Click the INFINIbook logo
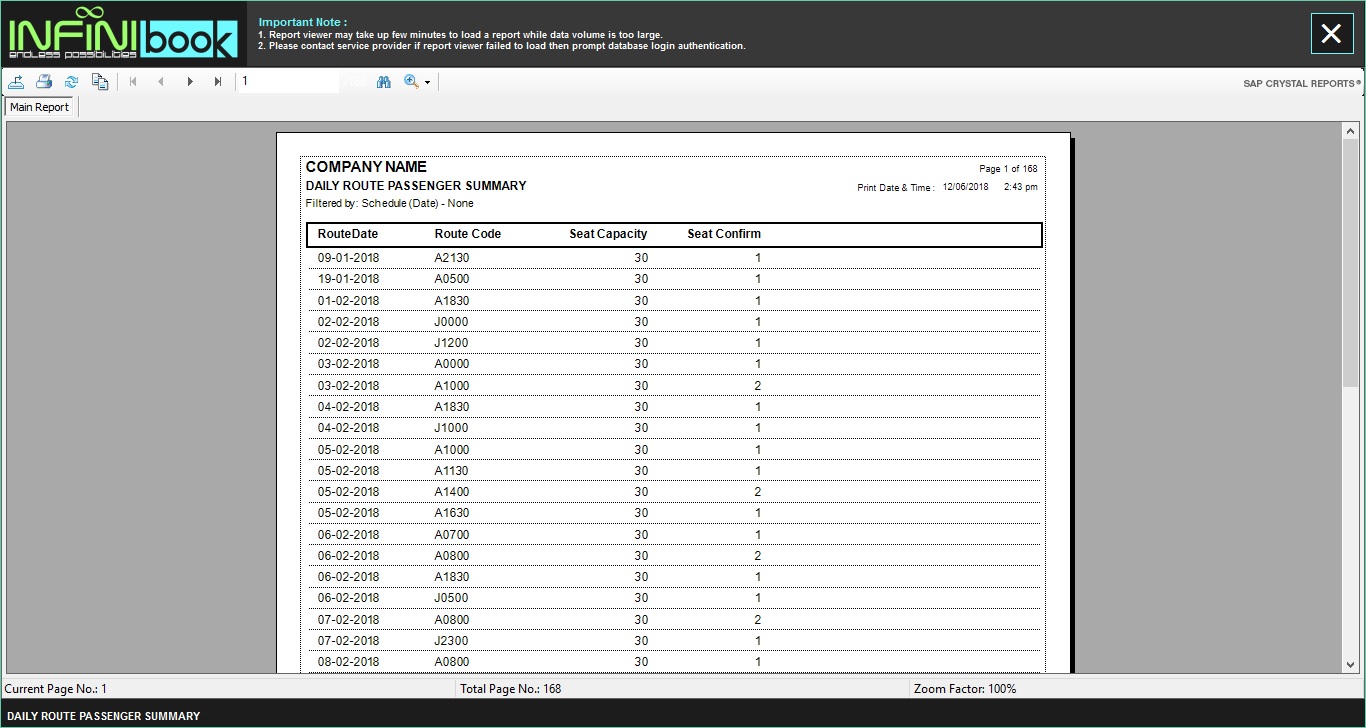1366x728 pixels. point(123,34)
